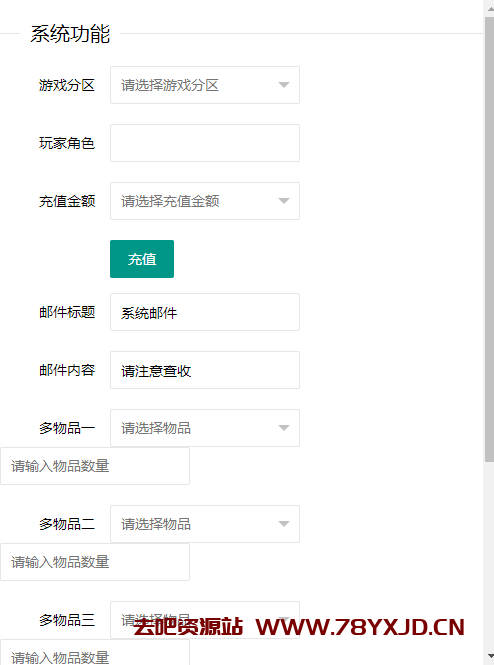
Task: Open the 多物品三 item dropdown
Action: point(205,620)
